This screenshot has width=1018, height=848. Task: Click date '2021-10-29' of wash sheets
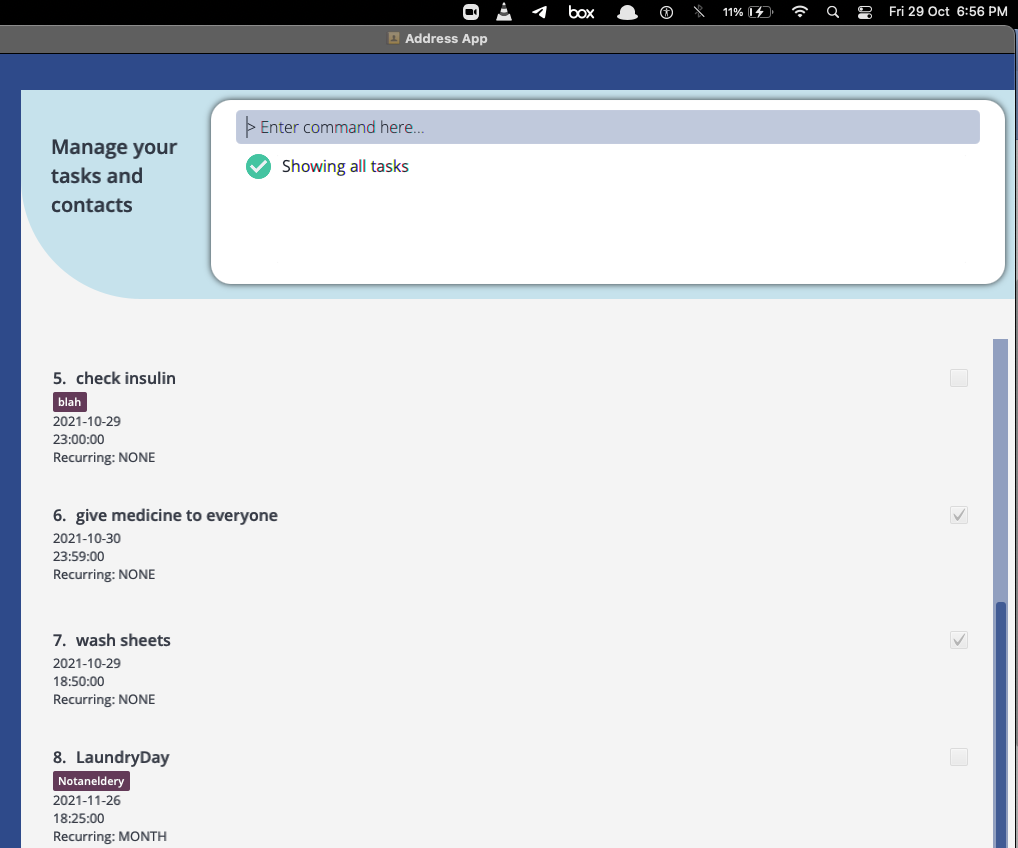pos(87,663)
